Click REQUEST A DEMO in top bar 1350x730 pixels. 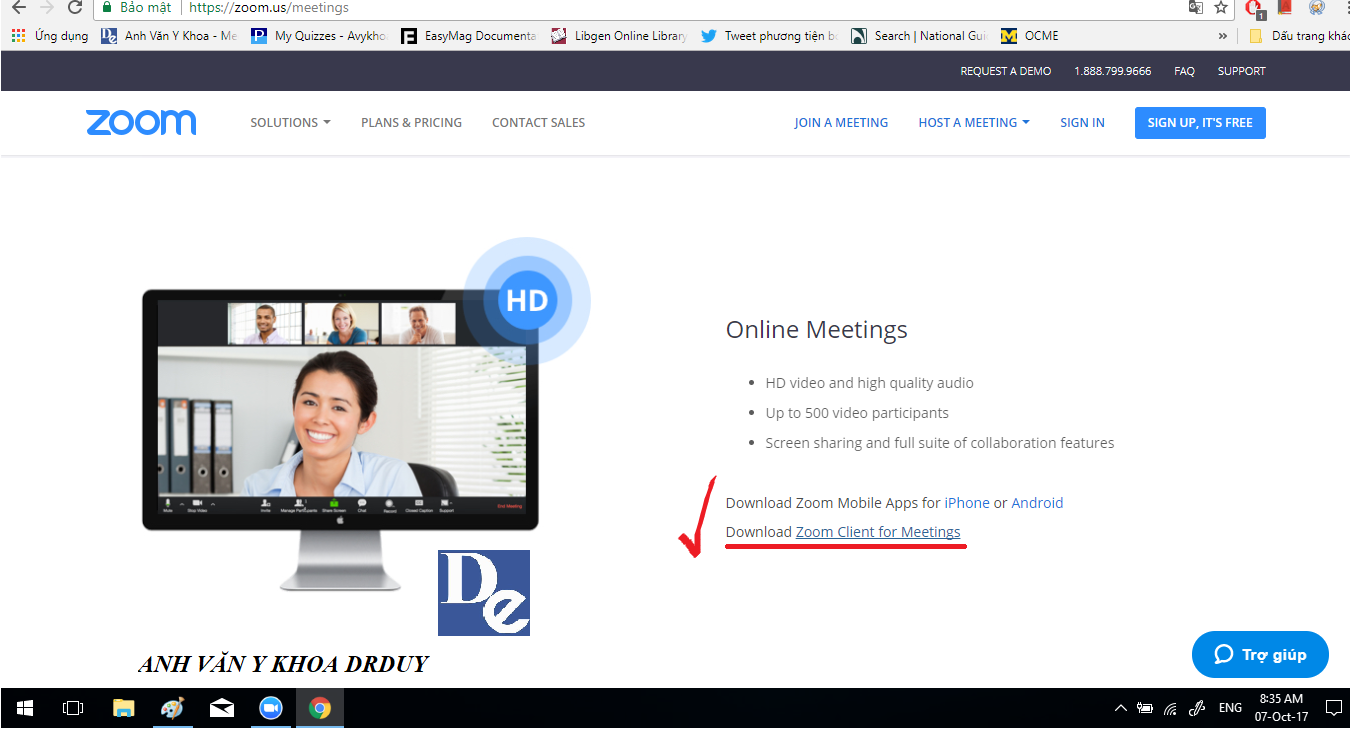[x=1005, y=71]
